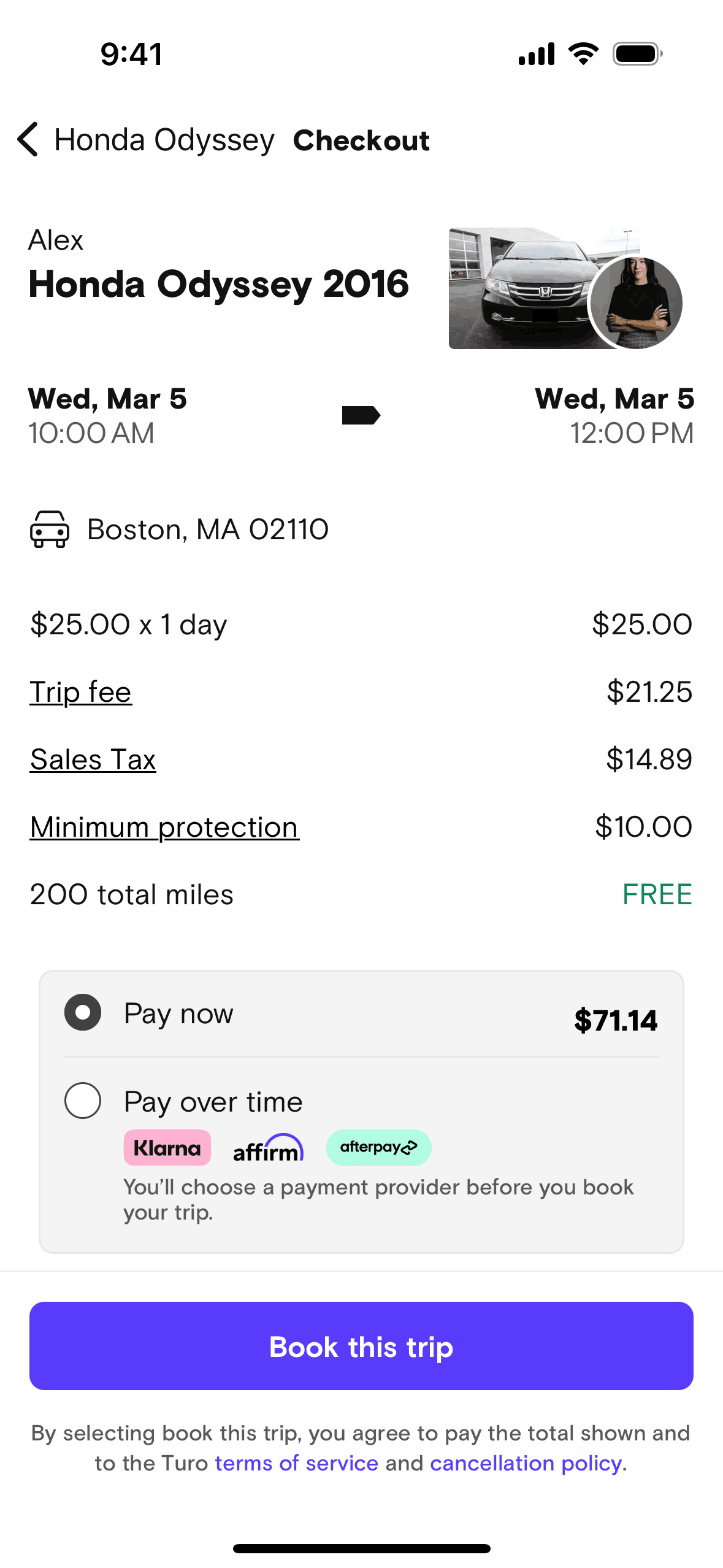Viewport: 723px width, 1568px height.
Task: Tap the back chevron arrow
Action: click(28, 139)
